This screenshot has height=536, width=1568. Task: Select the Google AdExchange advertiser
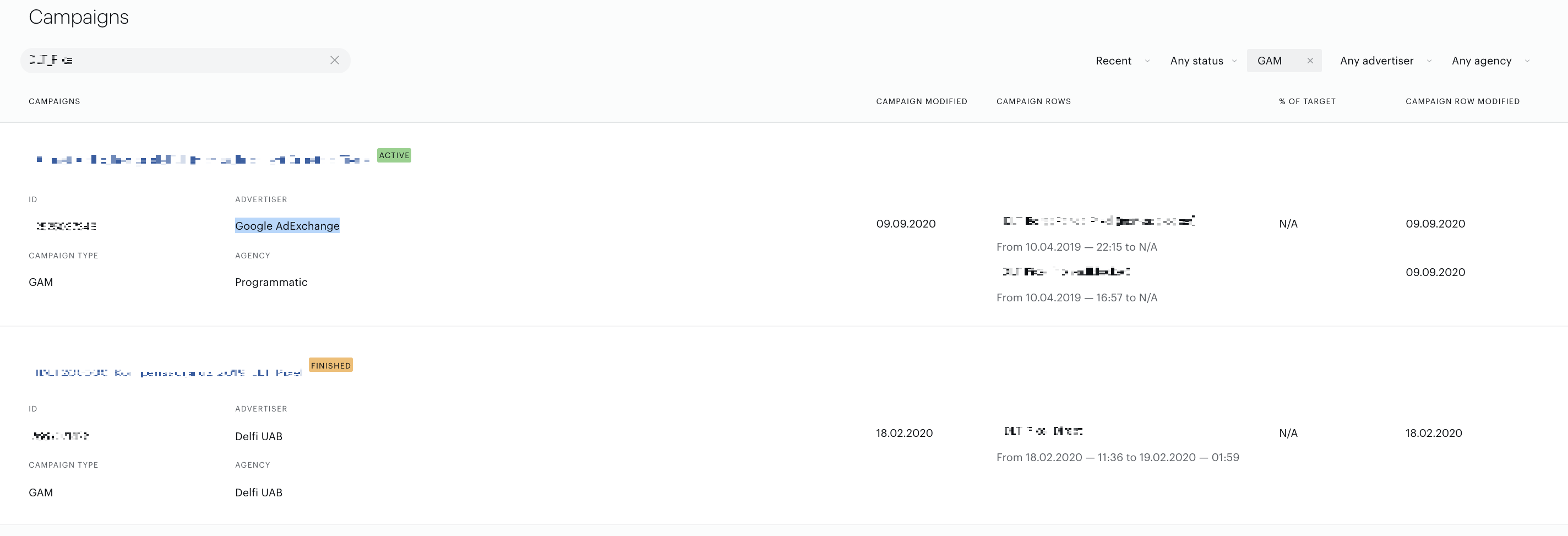287,225
